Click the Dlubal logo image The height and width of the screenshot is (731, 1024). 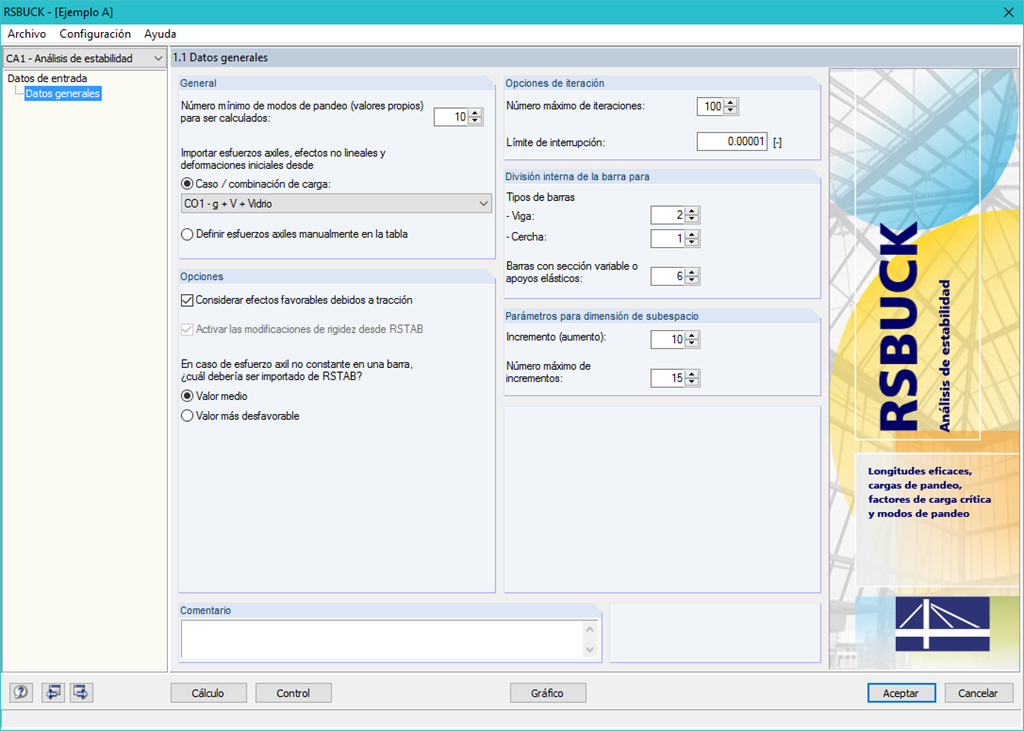click(x=942, y=623)
